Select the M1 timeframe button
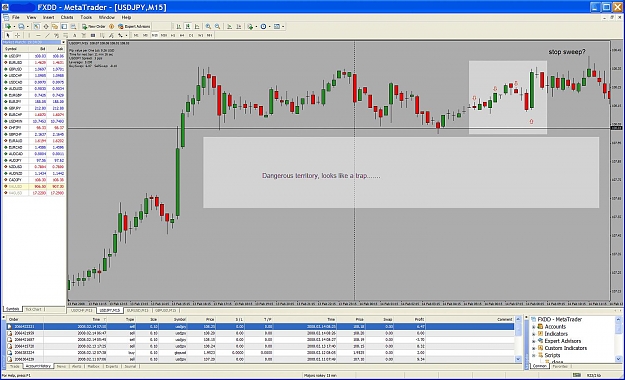This screenshot has width=625, height=380. point(136,35)
